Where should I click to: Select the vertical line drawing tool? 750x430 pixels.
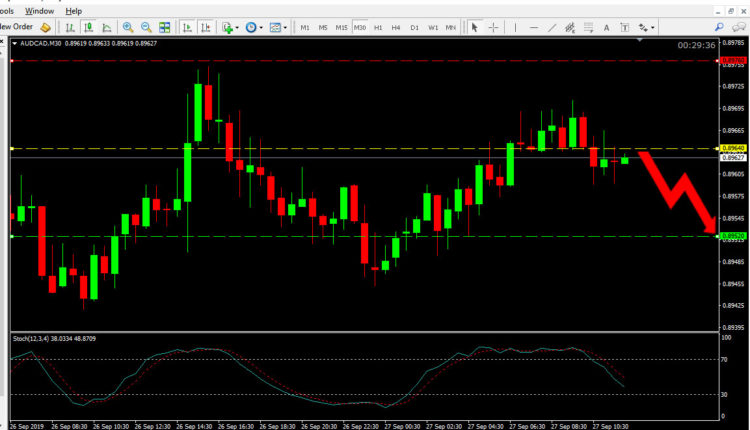pos(515,28)
